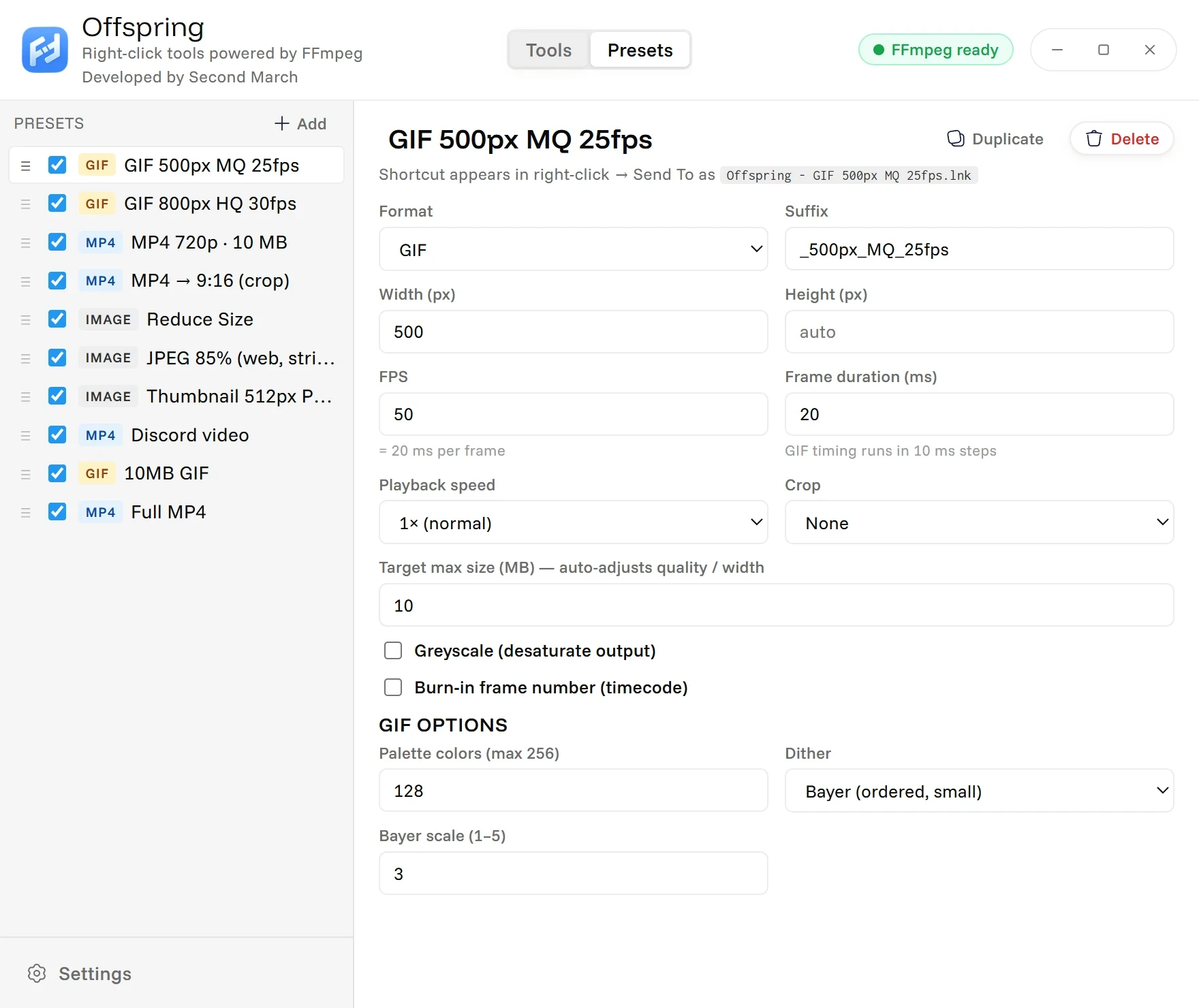Screen dimensions: 1199x1008
Task: Enable Greyscale (desaturate output)
Action: tap(393, 650)
